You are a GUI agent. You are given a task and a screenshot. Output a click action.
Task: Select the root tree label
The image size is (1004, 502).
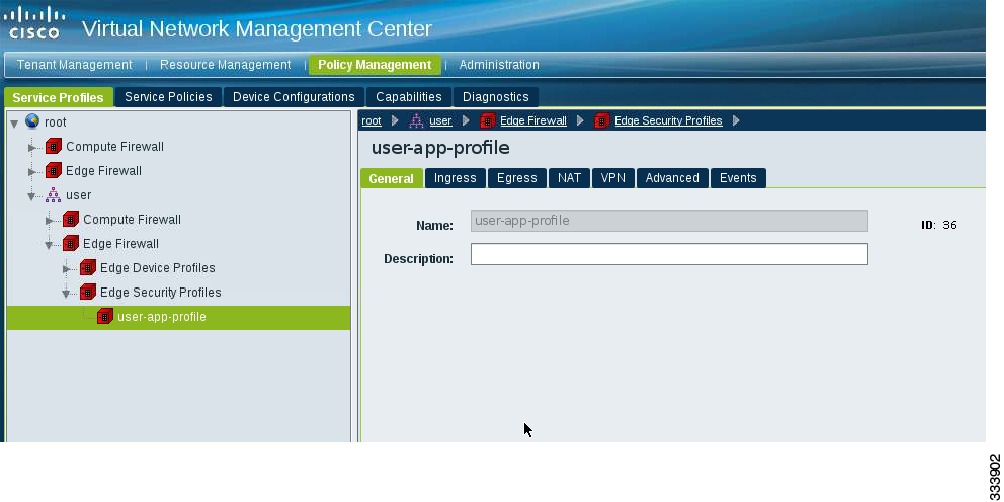[x=56, y=122]
